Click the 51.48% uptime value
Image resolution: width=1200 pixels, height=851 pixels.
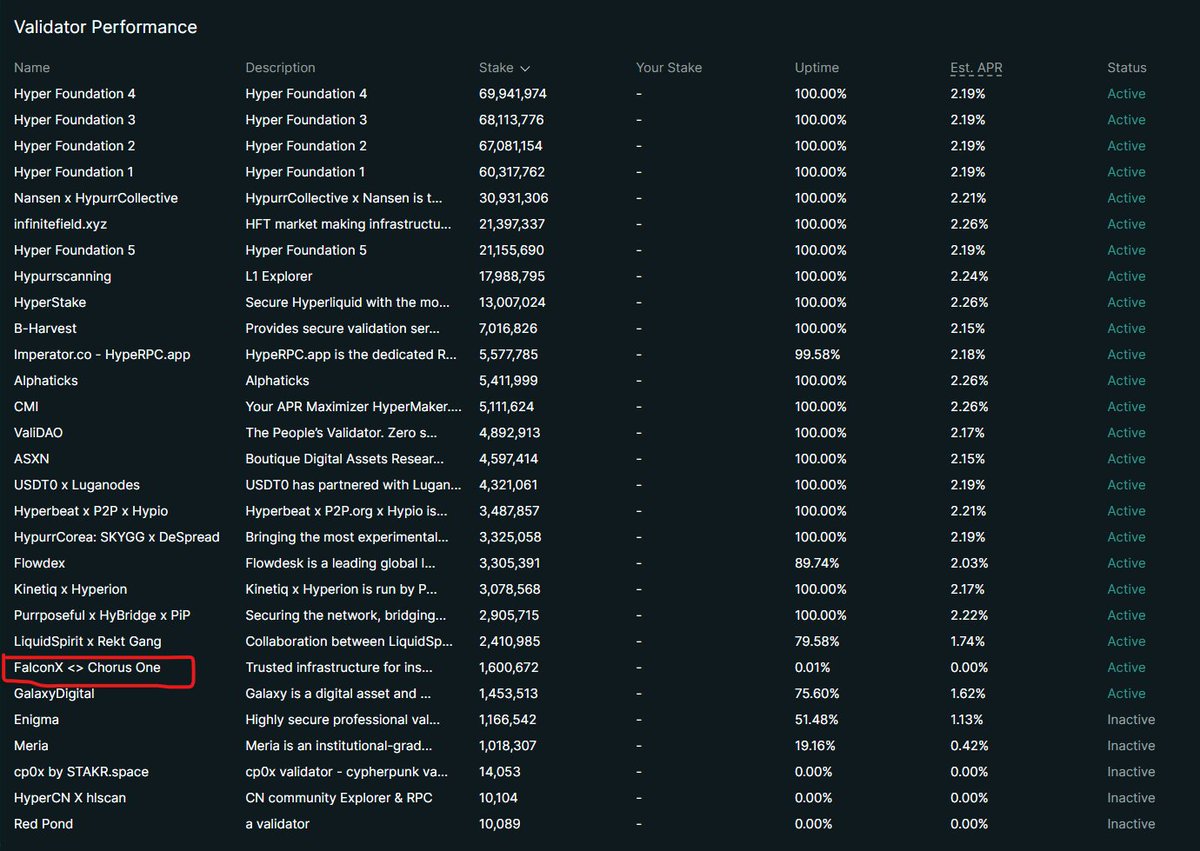point(817,719)
